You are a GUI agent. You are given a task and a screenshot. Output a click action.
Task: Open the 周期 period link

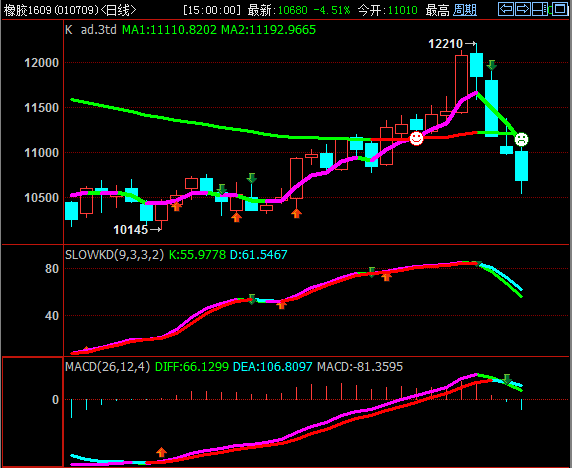[x=465, y=10]
